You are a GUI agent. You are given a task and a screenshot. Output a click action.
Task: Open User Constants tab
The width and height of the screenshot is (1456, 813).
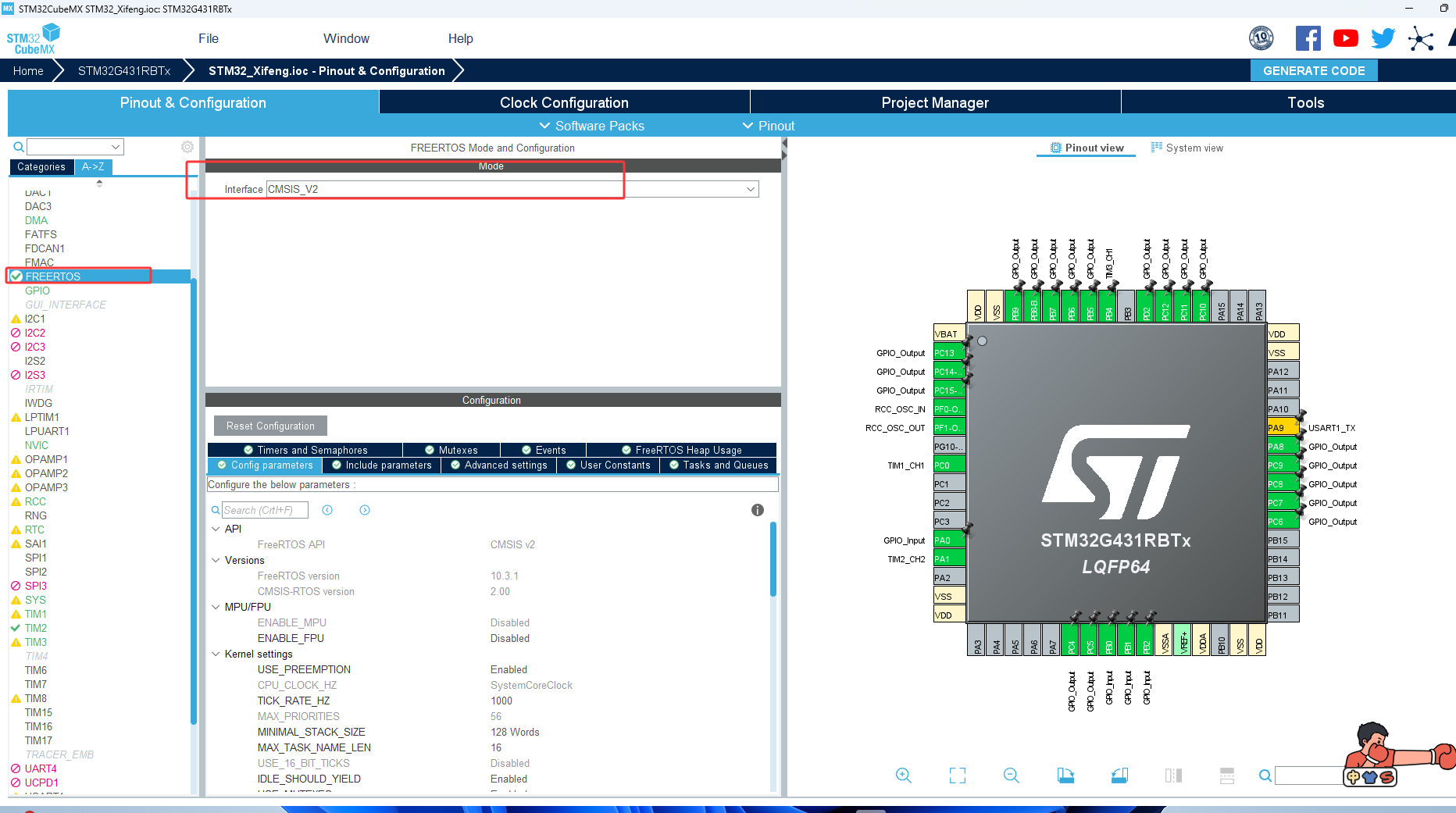pos(608,465)
